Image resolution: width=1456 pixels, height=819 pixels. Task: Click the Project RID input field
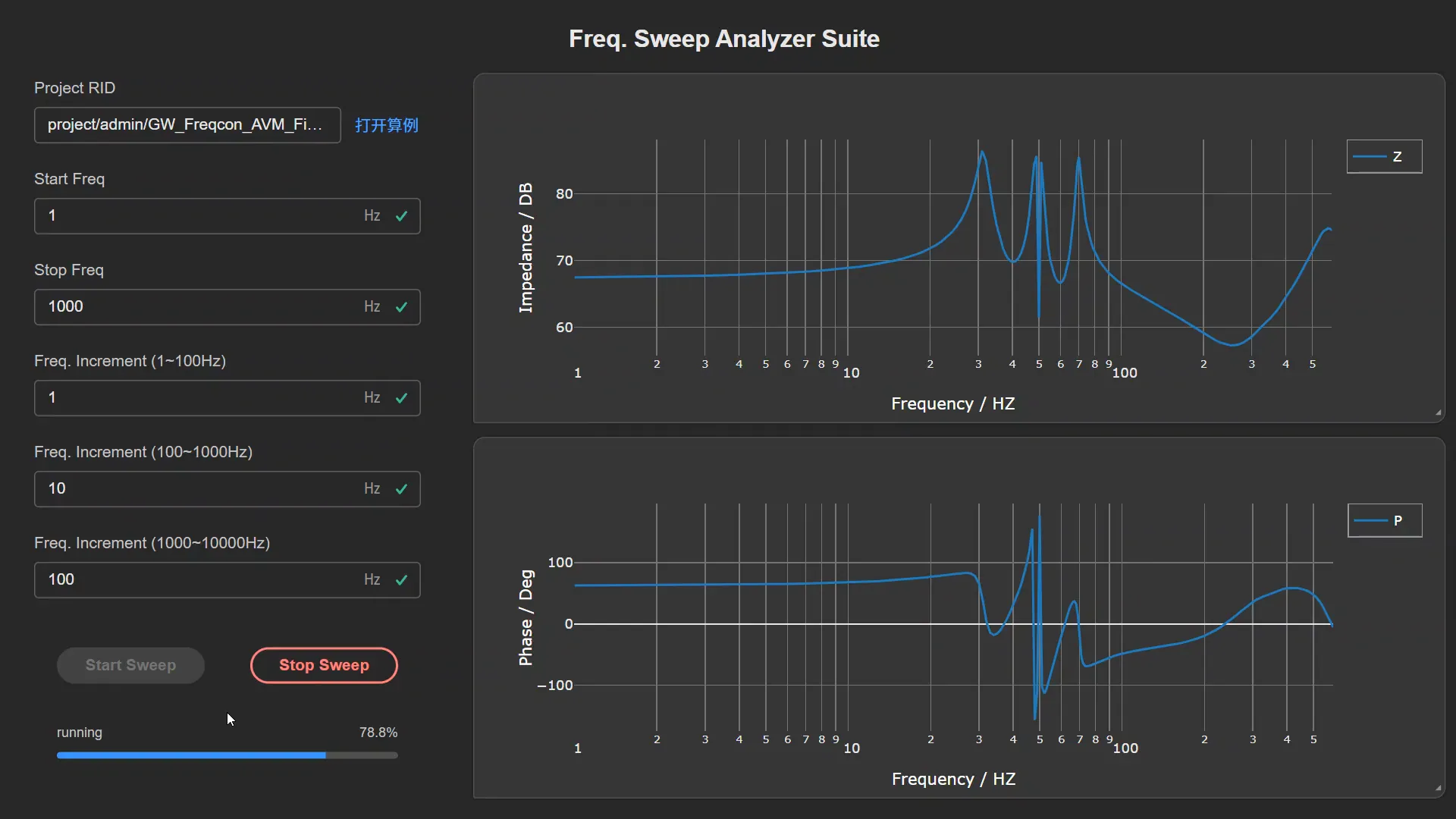[x=187, y=125]
